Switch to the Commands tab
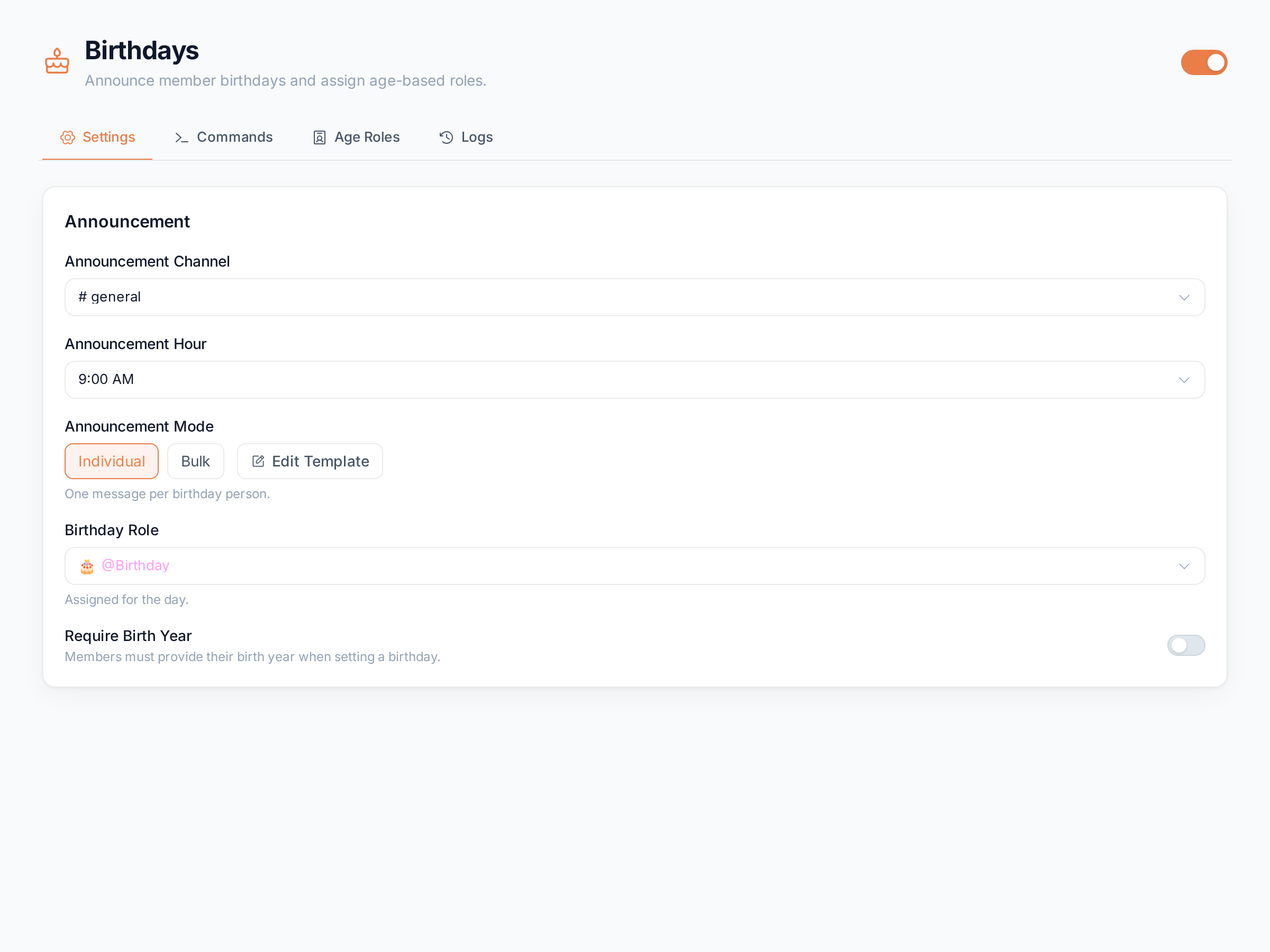Viewport: 1270px width, 952px height. (x=223, y=137)
